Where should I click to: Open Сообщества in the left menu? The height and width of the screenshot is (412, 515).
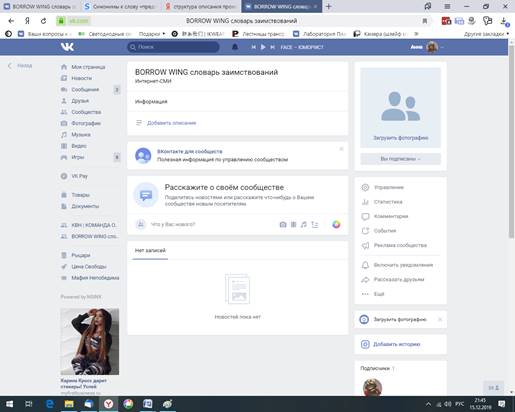pyautogui.click(x=86, y=112)
